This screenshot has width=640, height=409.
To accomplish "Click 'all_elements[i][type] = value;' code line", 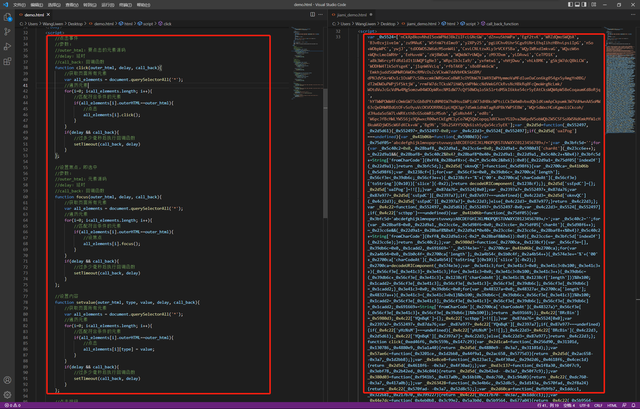I will point(119,349).
